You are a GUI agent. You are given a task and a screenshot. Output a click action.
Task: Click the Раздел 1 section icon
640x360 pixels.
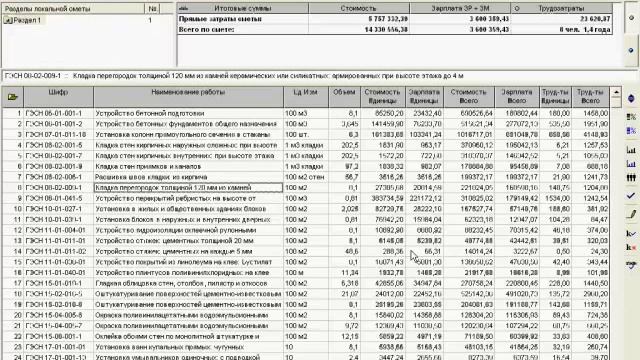pyautogui.click(x=8, y=20)
